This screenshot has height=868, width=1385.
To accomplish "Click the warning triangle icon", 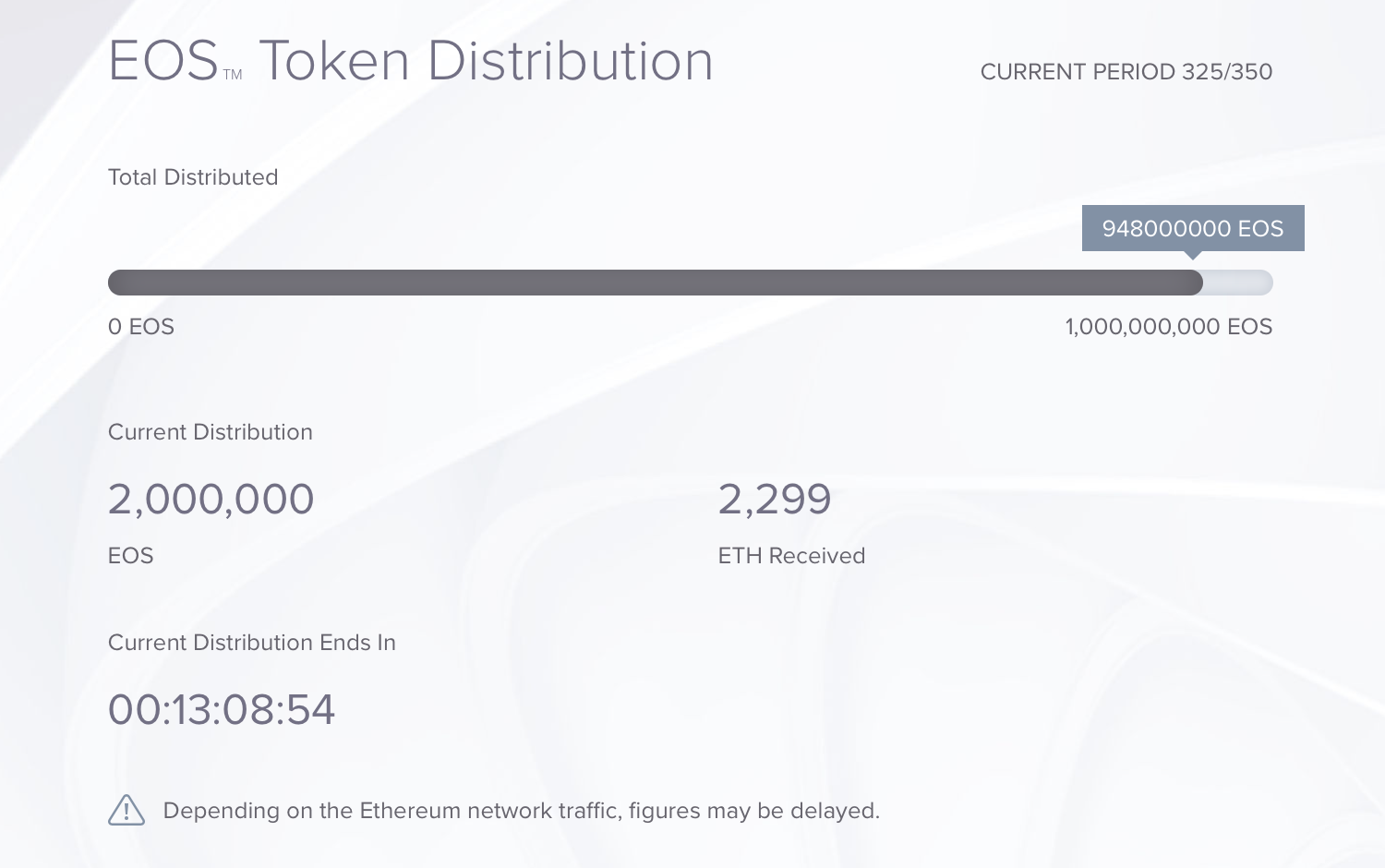I will tap(126, 810).
